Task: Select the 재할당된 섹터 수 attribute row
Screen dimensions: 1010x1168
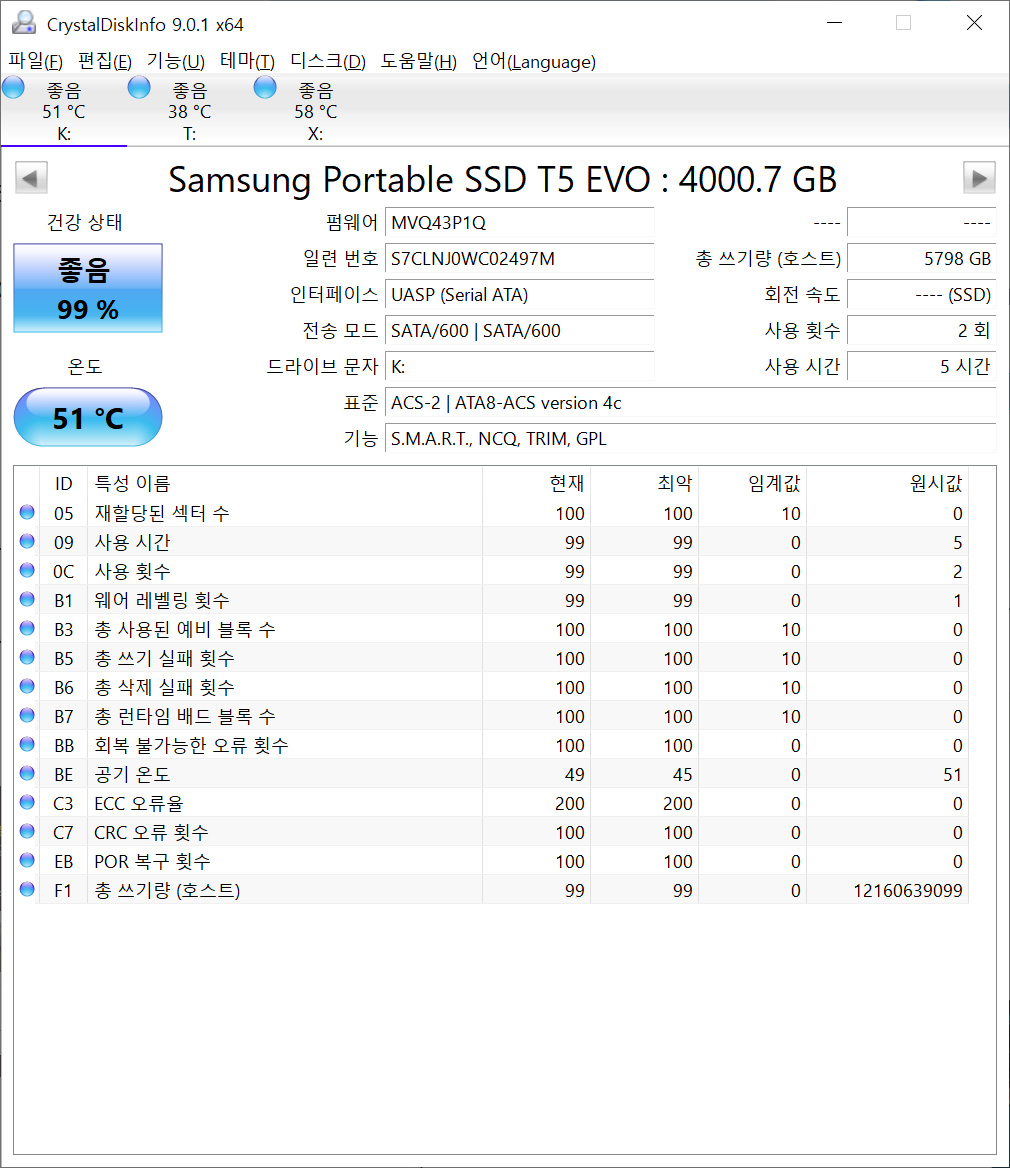Action: pos(492,512)
